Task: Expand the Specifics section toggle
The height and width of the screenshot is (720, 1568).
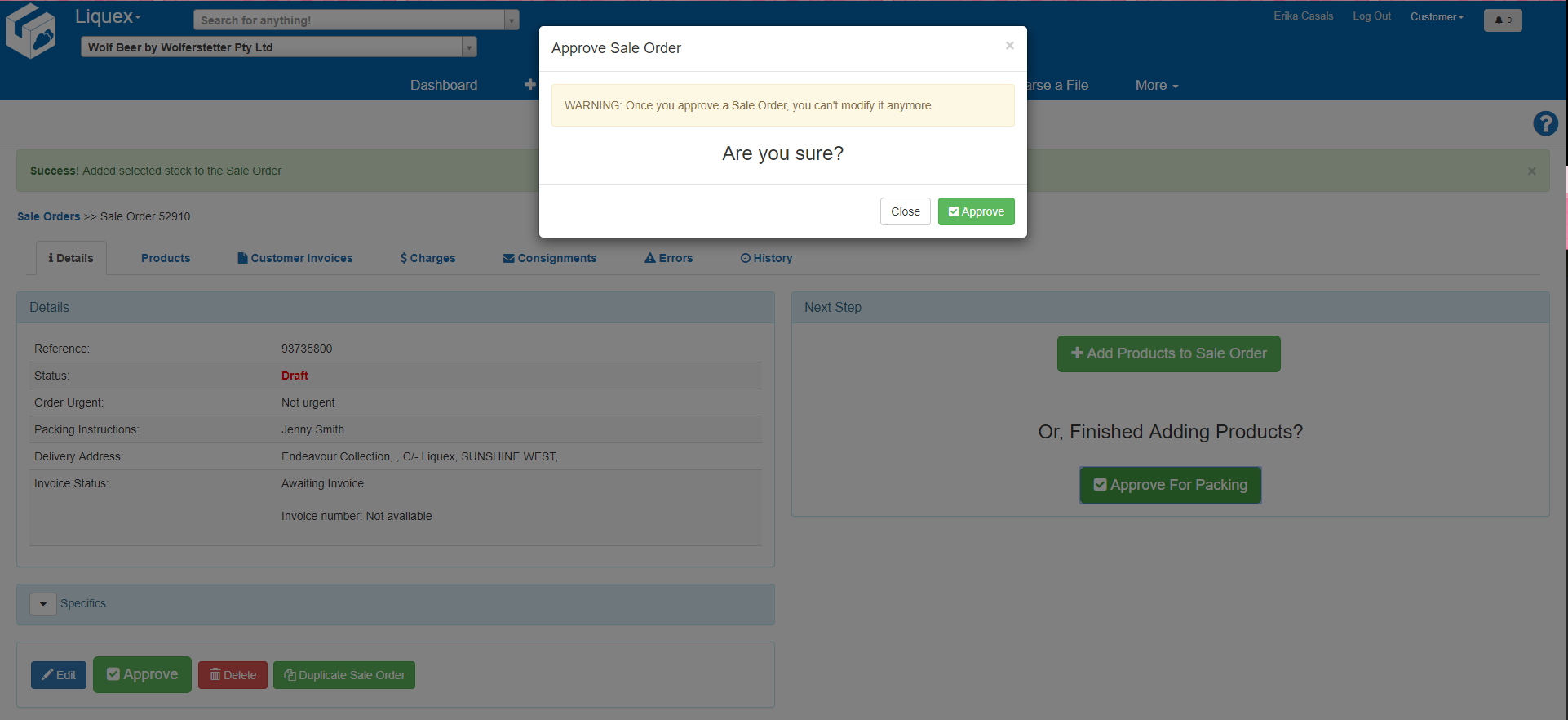Action: click(43, 604)
